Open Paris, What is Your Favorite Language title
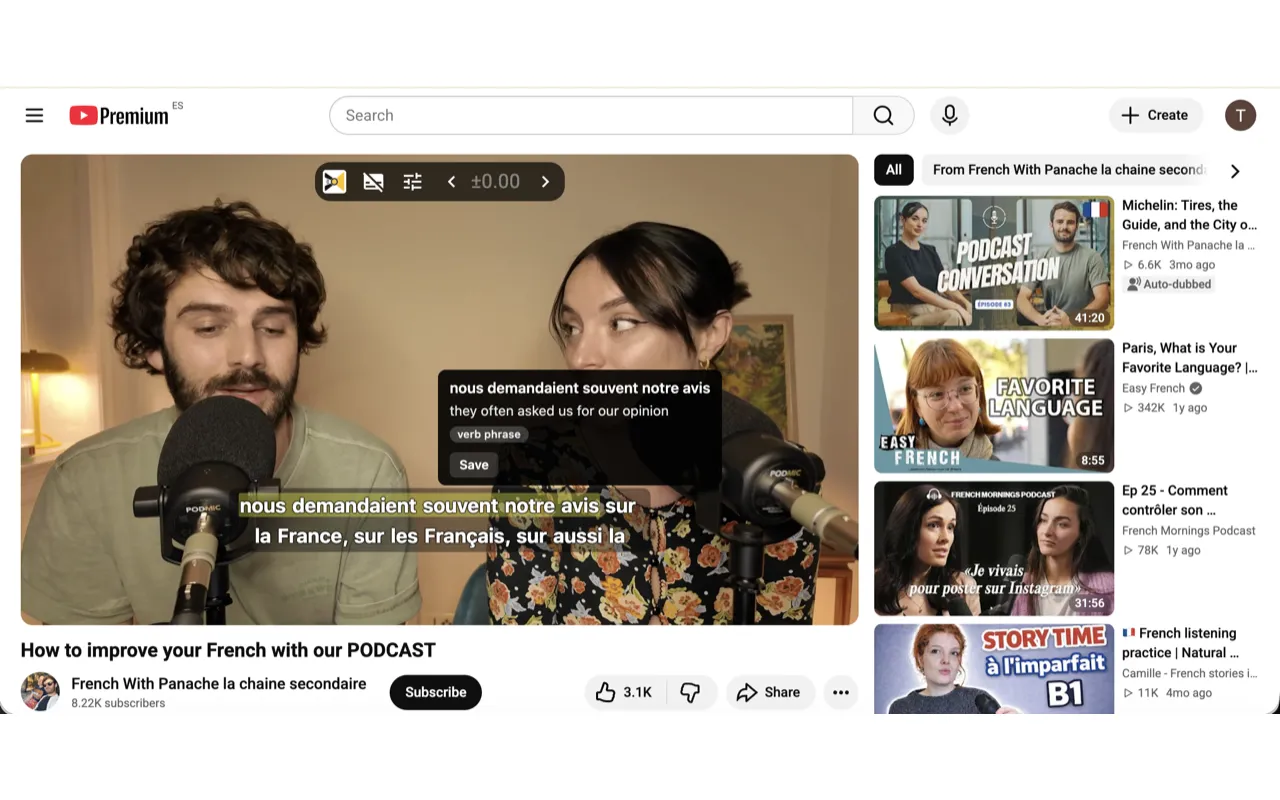Image resolution: width=1280 pixels, height=800 pixels. tap(1189, 358)
